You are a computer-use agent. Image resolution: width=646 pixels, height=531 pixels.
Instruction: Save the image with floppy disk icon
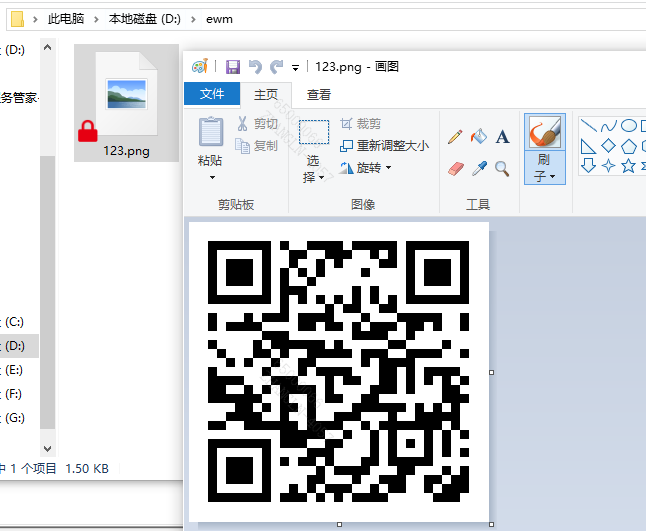[x=233, y=67]
